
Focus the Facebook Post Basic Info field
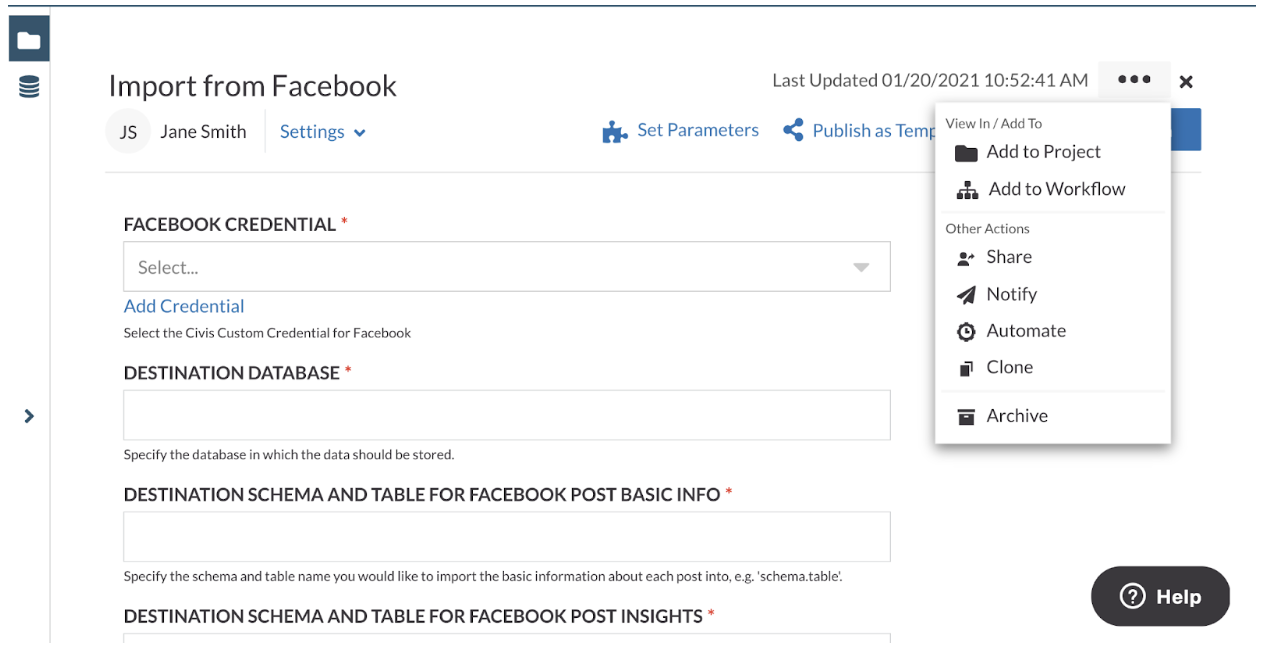pyautogui.click(x=506, y=537)
